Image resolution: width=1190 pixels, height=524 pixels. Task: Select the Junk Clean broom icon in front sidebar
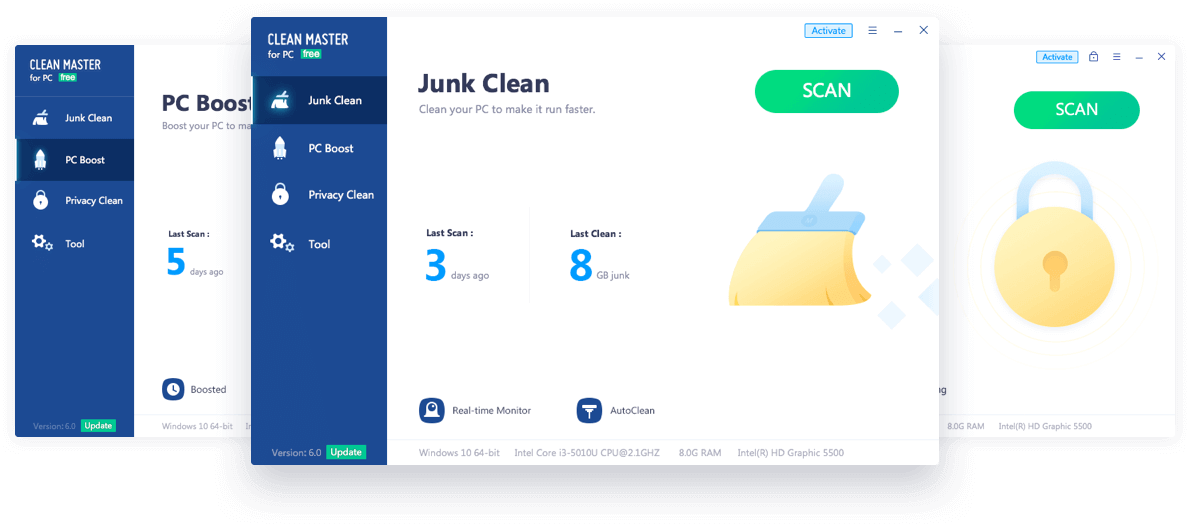(x=279, y=99)
